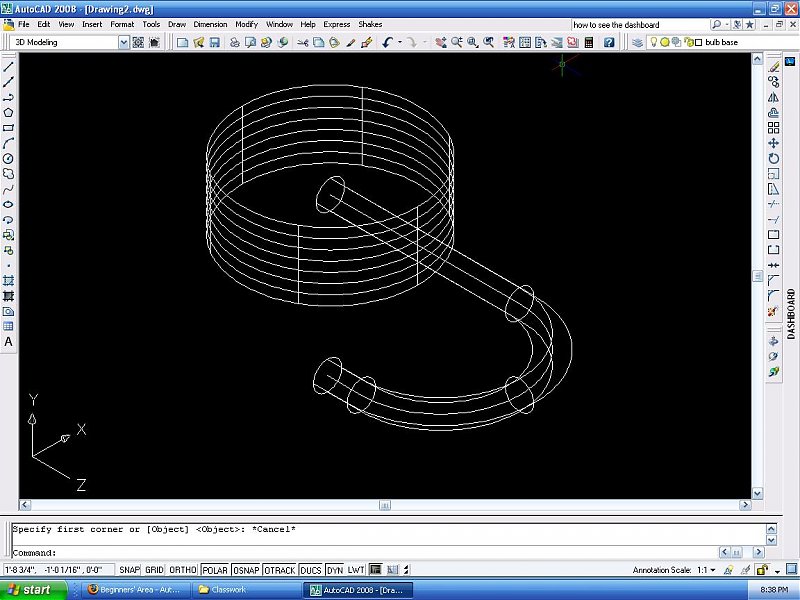The image size is (800, 600).
Task: Expand the search options dropdown arrow
Action: [x=727, y=24]
